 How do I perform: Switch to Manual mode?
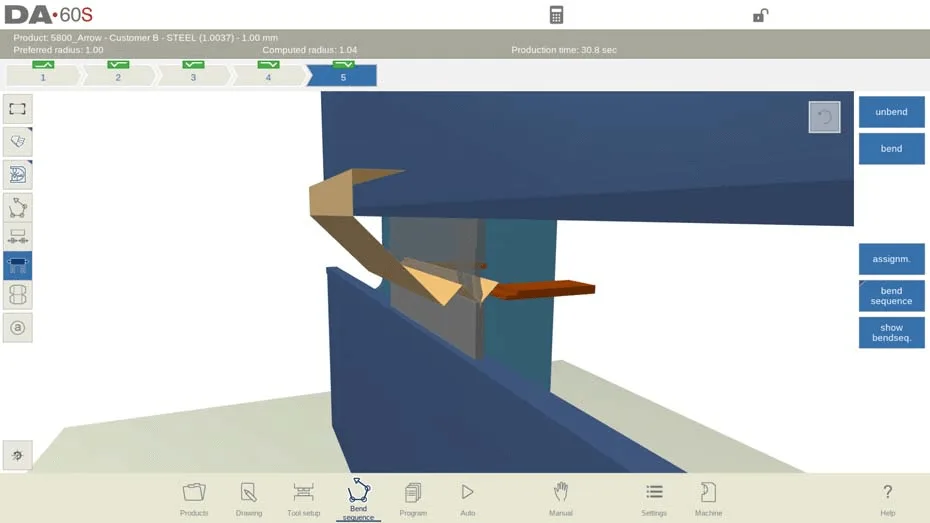(x=560, y=499)
